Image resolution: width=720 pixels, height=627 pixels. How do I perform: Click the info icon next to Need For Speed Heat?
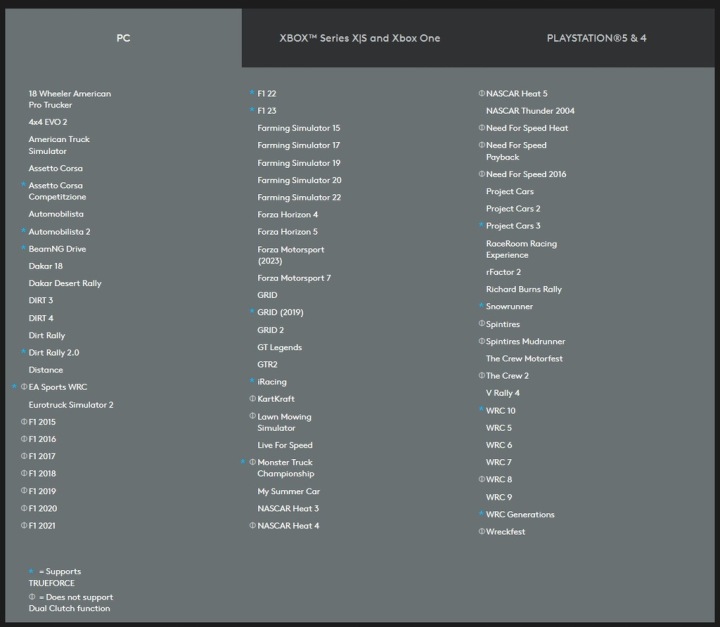482,128
